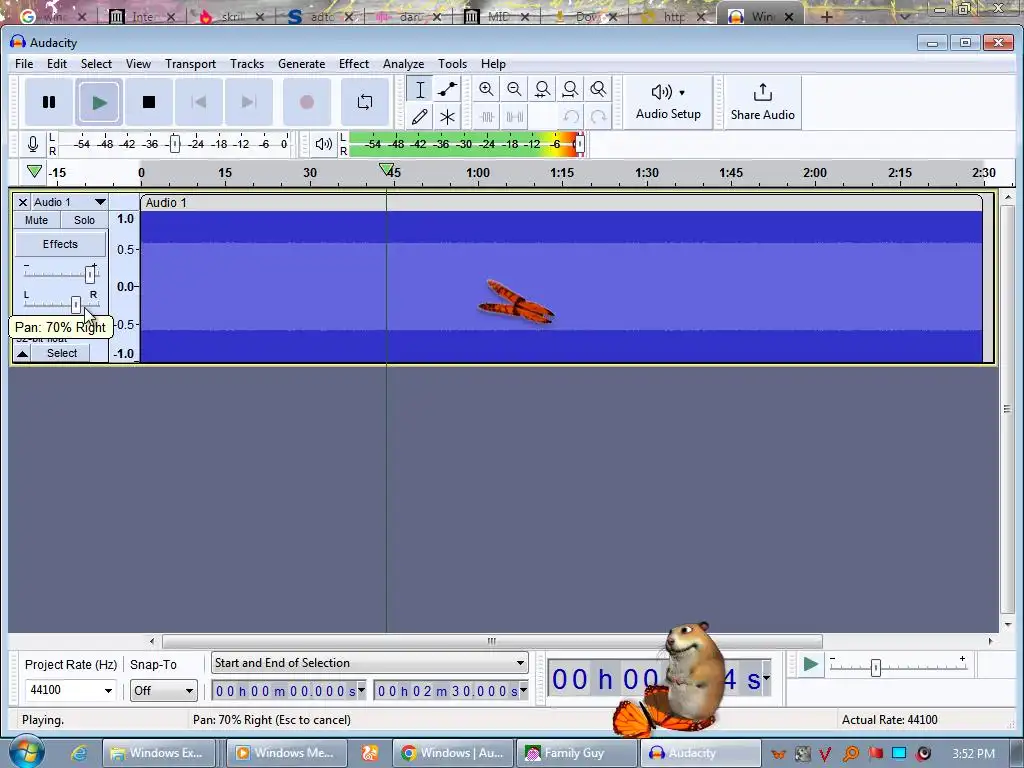
Task: Click the microphone record meter icon
Action: 33,144
